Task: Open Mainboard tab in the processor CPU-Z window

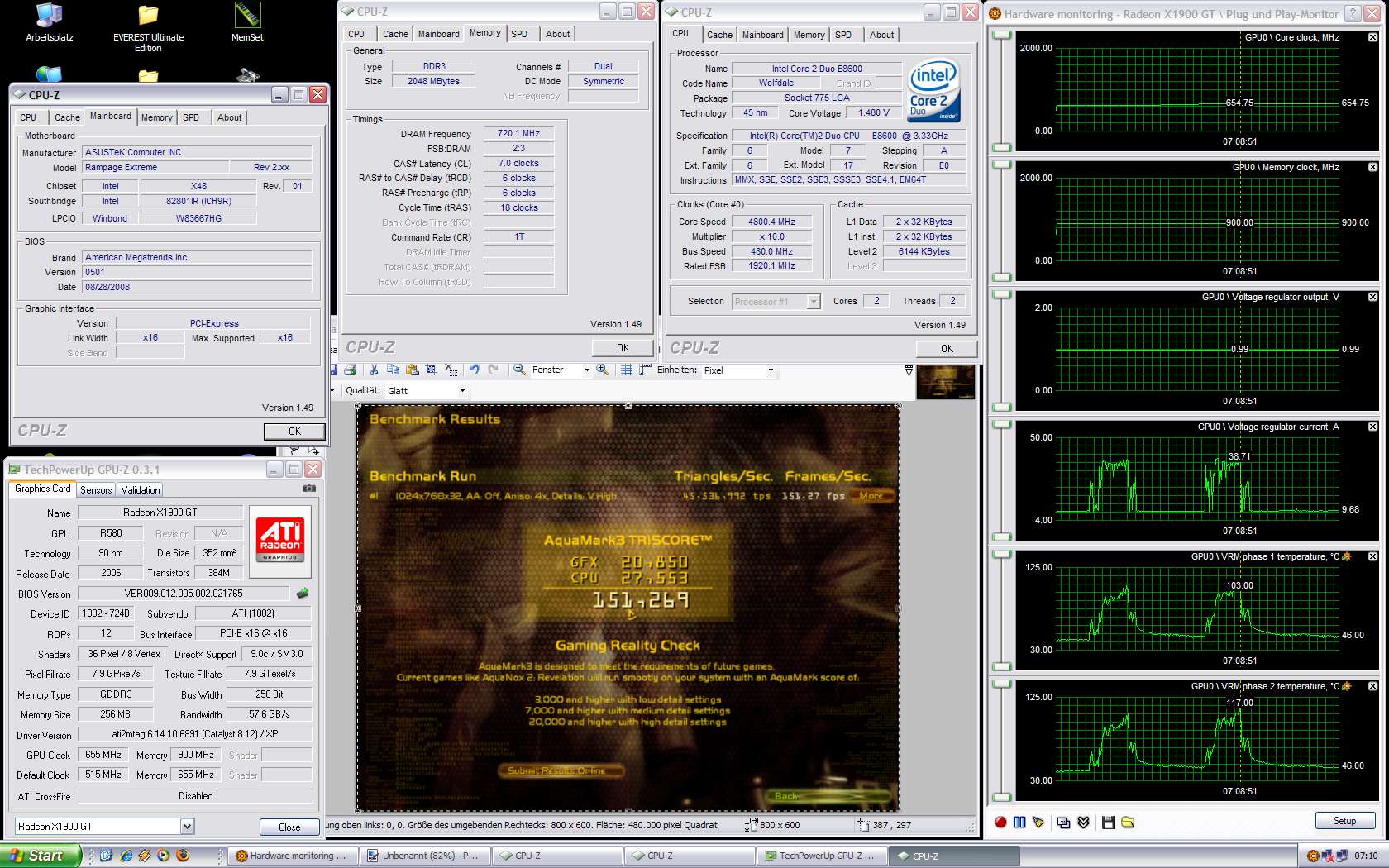Action: pos(762,35)
